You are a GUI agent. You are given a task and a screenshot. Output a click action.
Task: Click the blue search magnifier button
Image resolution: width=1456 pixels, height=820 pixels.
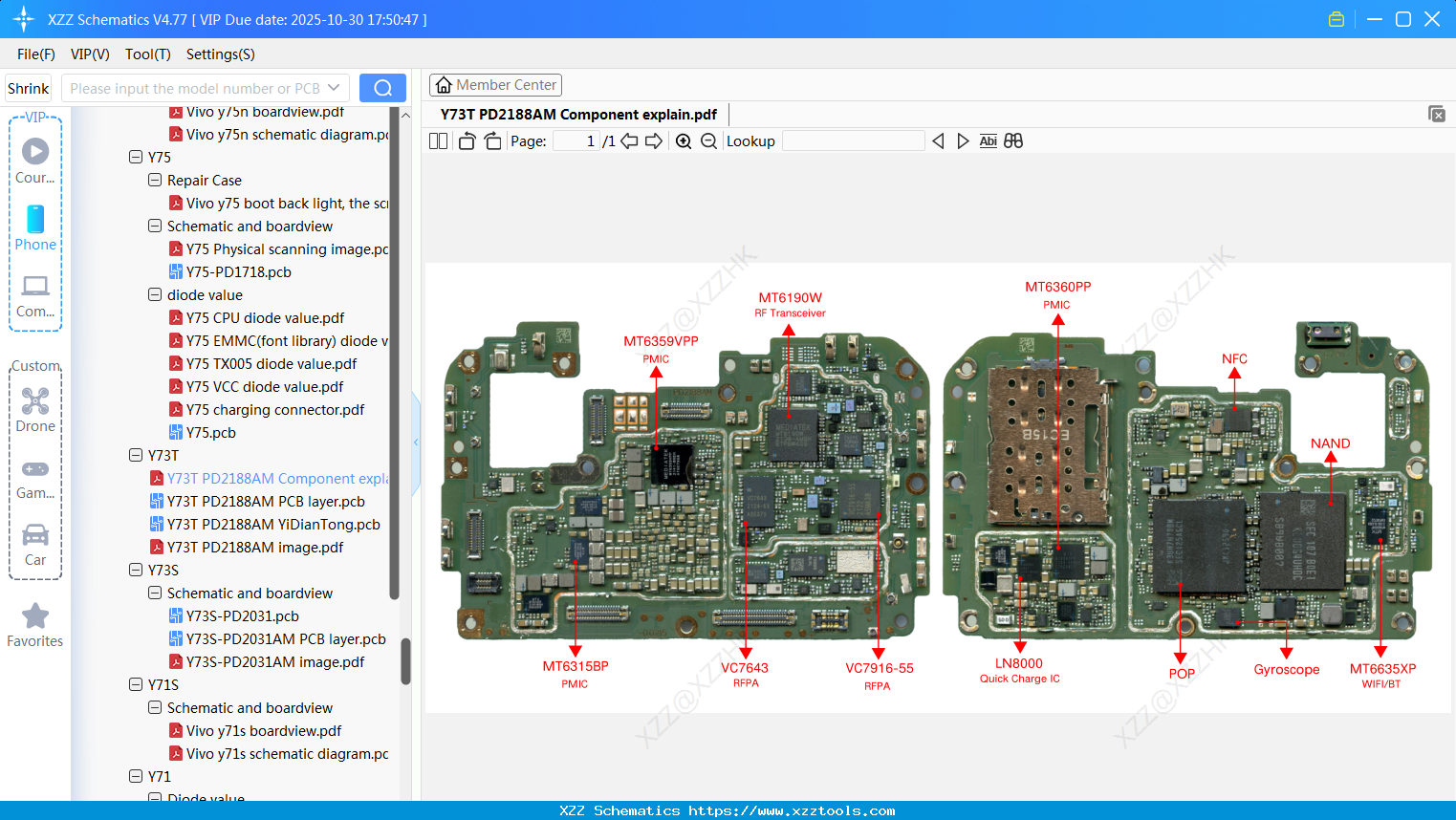(382, 87)
